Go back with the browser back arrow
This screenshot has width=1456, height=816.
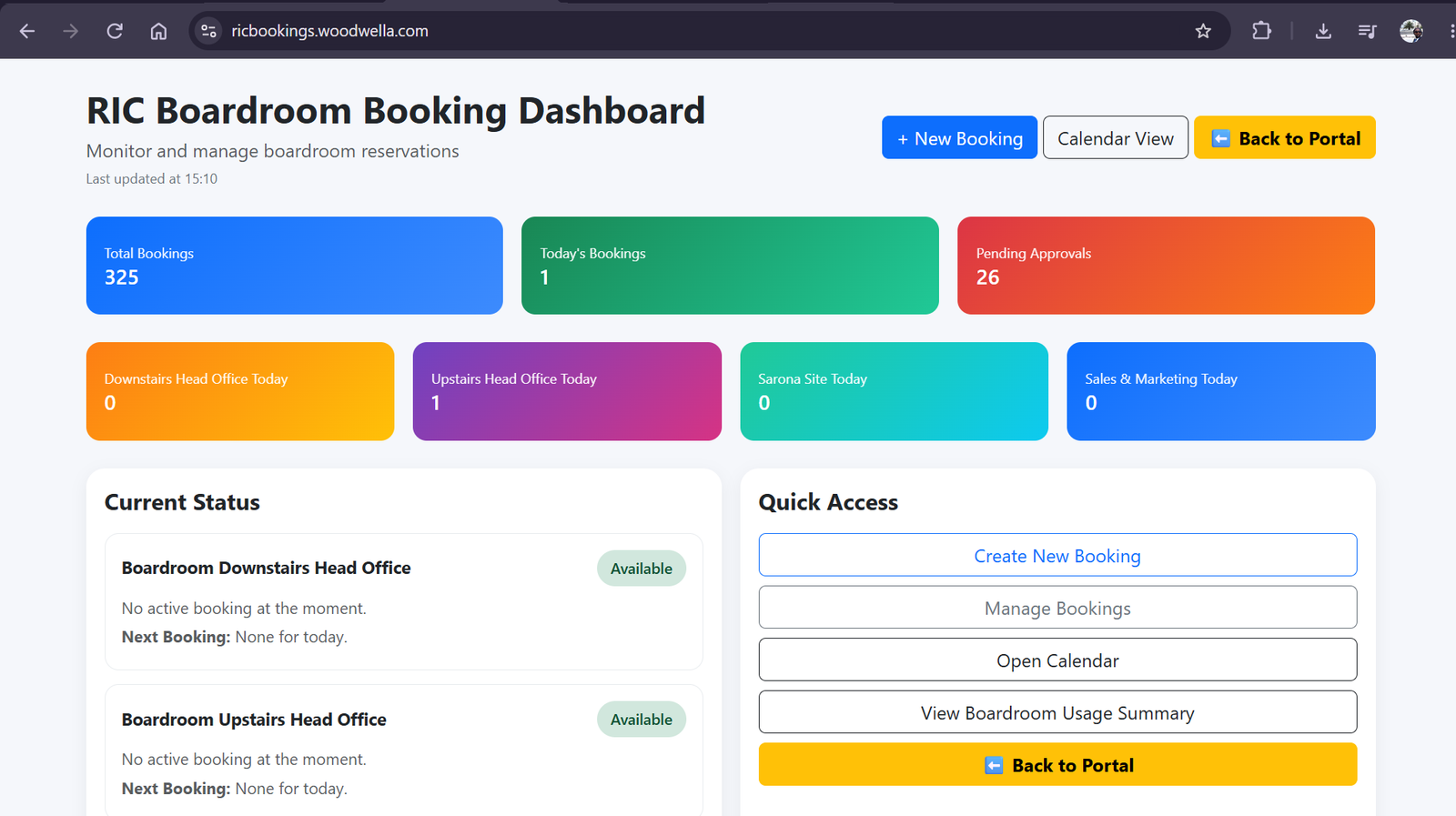(x=27, y=31)
